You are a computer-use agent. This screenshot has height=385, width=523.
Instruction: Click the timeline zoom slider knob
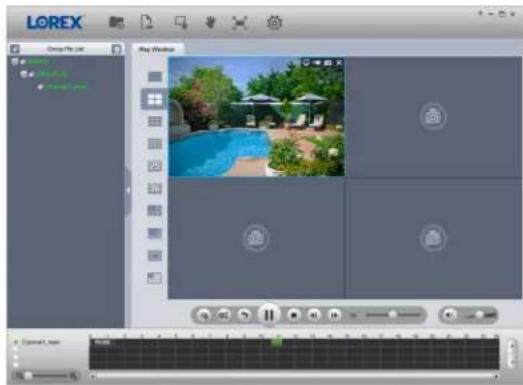28,376
